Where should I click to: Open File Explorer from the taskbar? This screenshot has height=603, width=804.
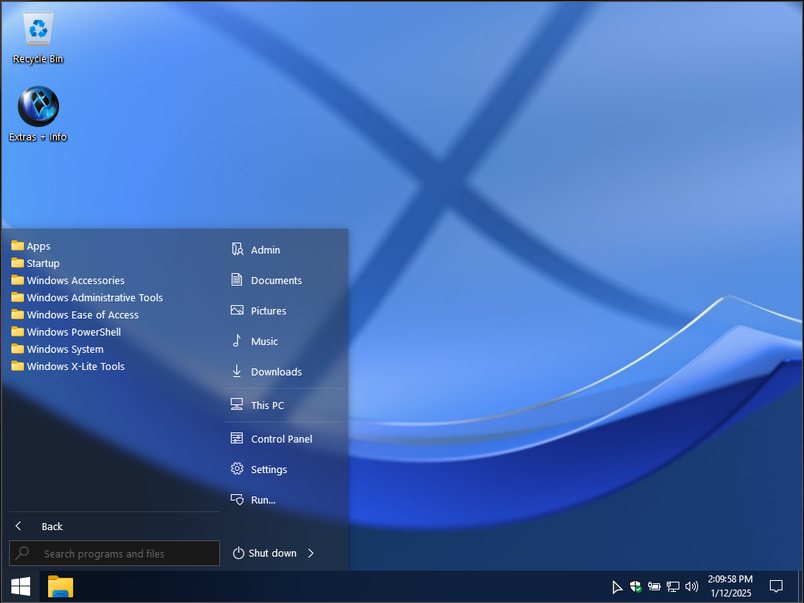point(61,587)
